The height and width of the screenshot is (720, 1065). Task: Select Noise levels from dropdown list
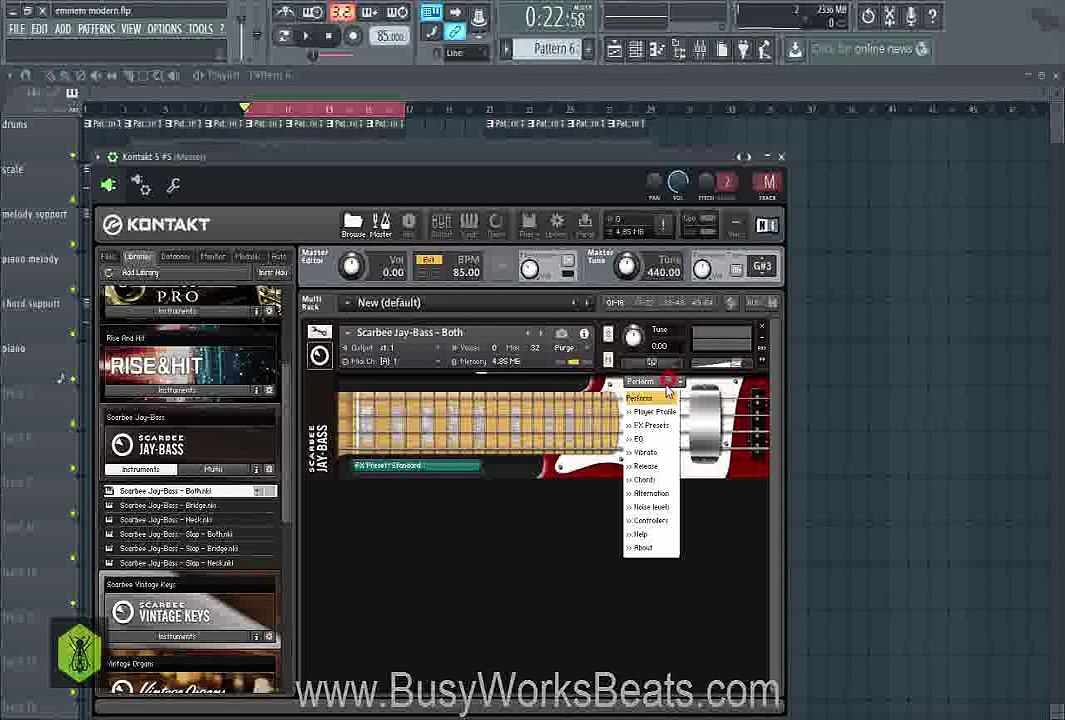click(651, 507)
